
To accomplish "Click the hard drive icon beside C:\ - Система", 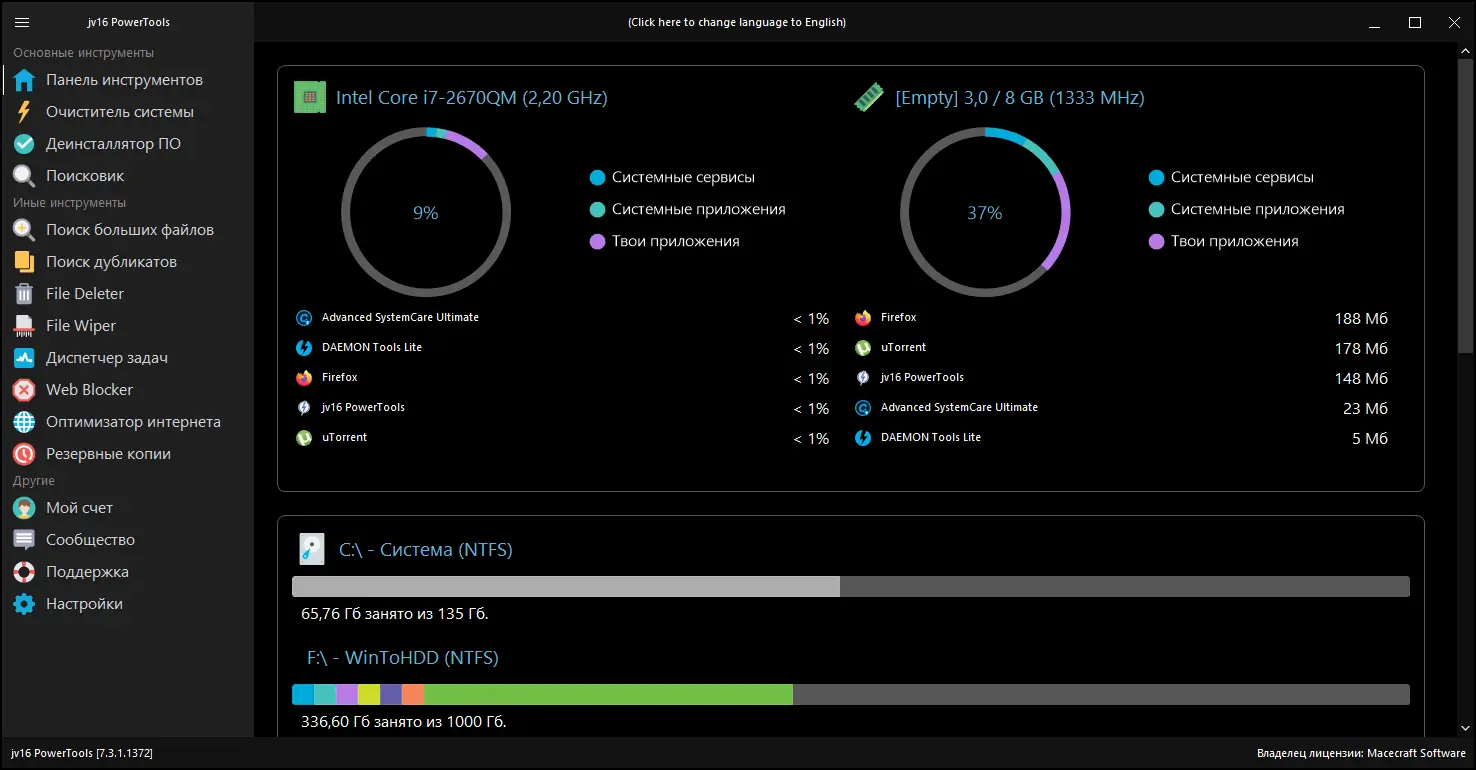I will click(x=312, y=550).
